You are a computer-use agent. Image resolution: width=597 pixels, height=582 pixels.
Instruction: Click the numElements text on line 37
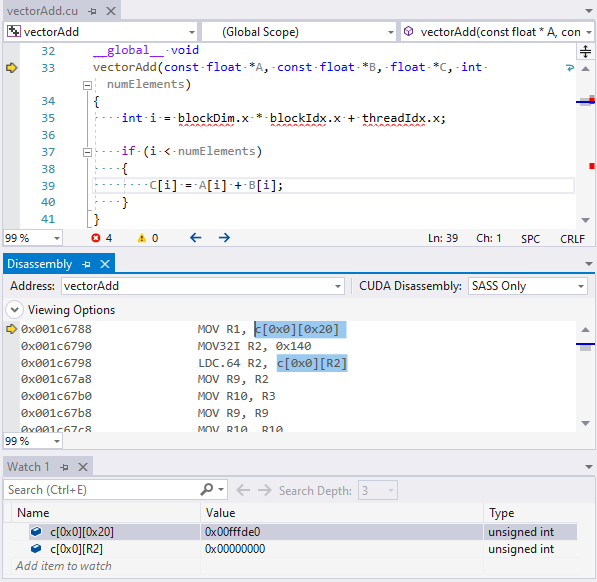217,151
